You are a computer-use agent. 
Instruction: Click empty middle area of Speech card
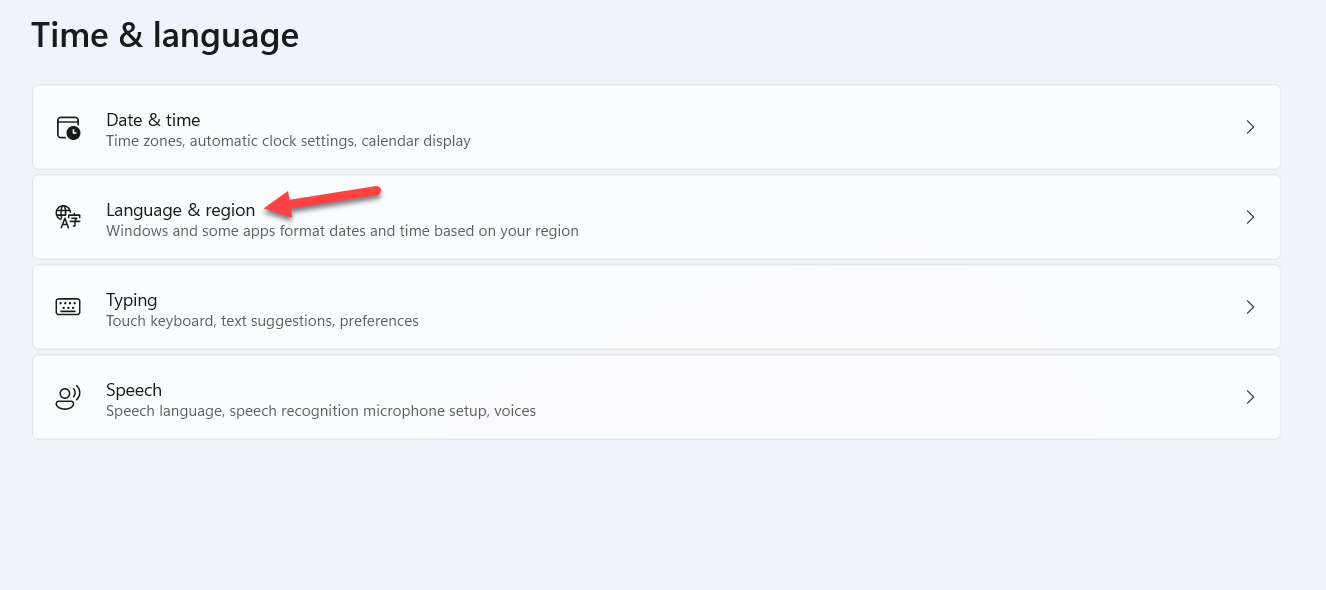(x=800, y=397)
